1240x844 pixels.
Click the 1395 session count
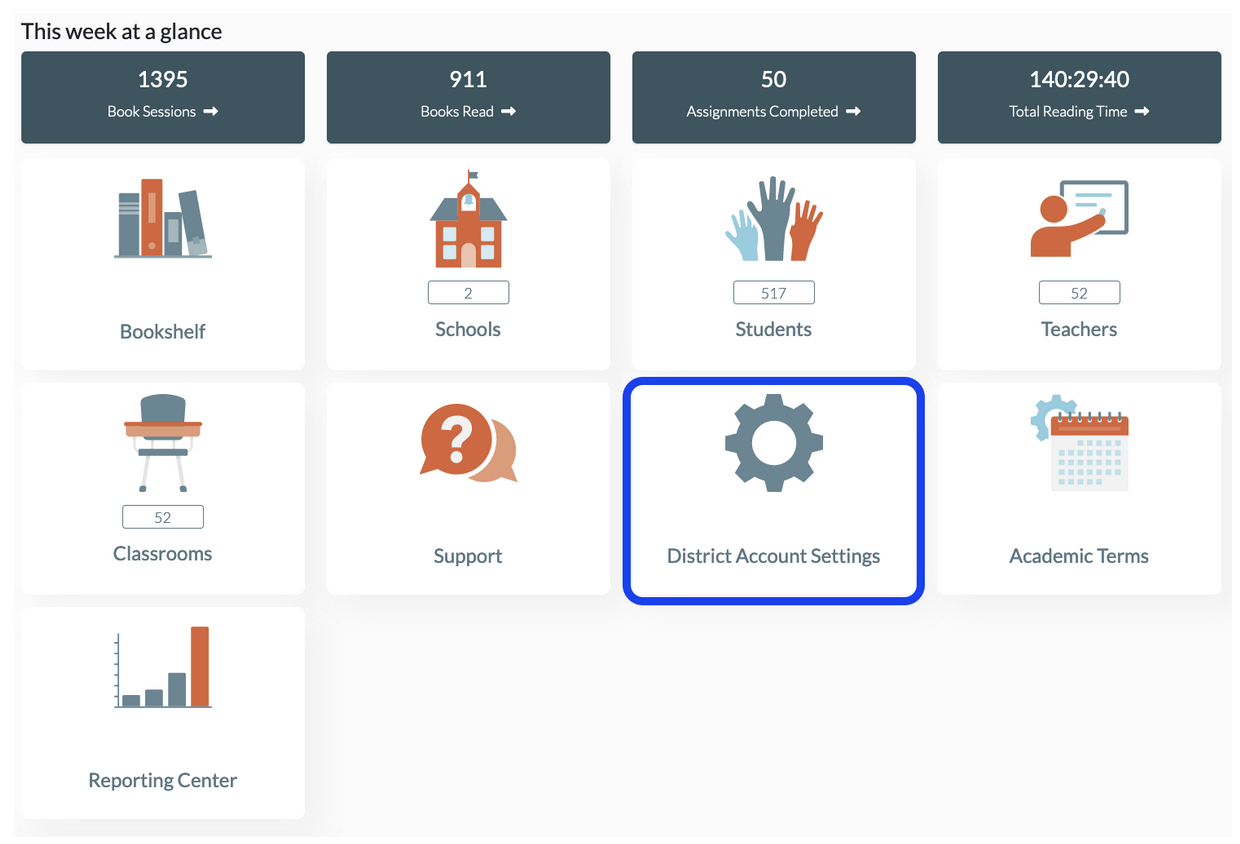(x=163, y=79)
